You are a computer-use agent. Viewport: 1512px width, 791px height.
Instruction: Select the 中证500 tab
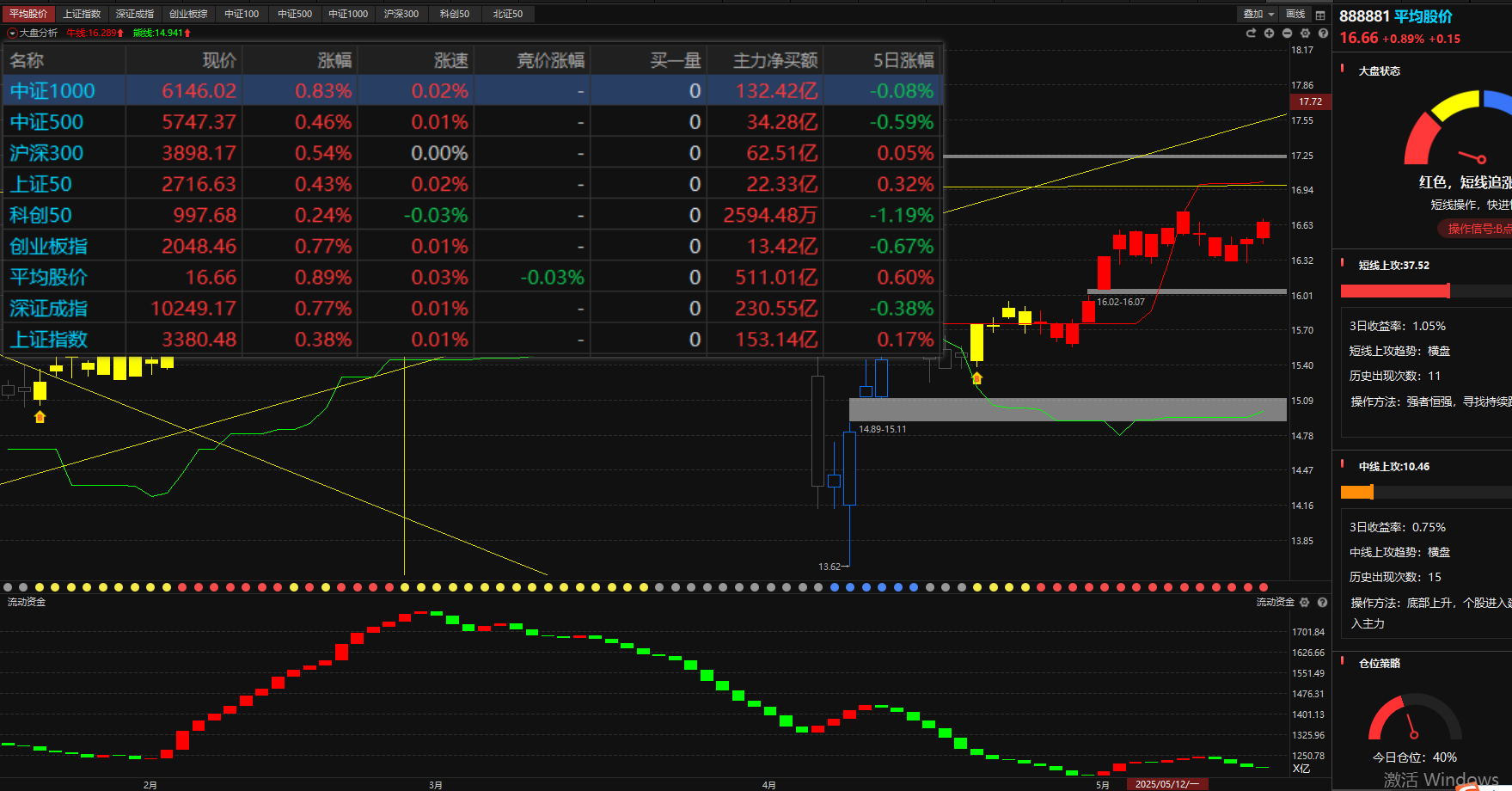(295, 14)
